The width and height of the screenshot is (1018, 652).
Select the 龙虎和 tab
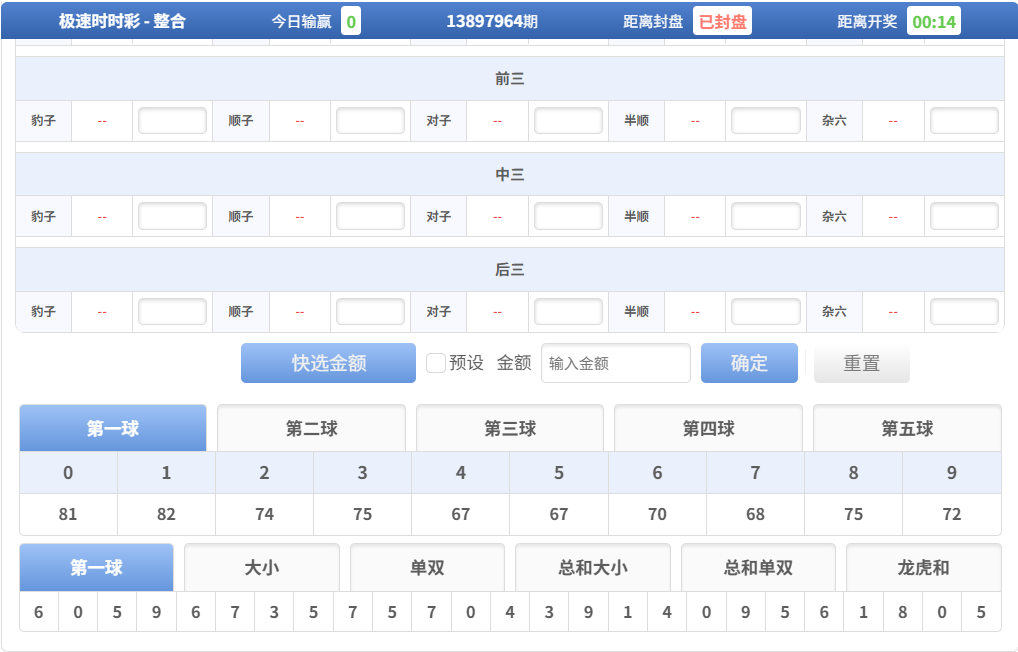point(923,567)
